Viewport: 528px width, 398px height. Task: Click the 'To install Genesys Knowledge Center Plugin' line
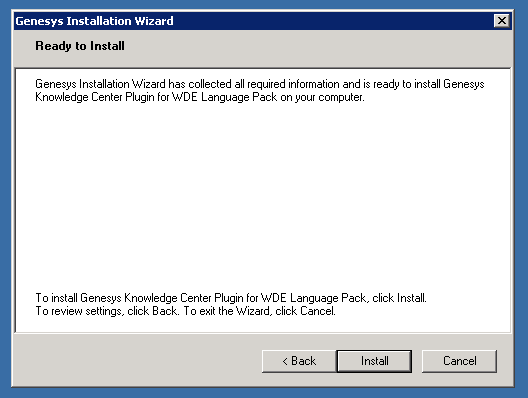(231, 298)
